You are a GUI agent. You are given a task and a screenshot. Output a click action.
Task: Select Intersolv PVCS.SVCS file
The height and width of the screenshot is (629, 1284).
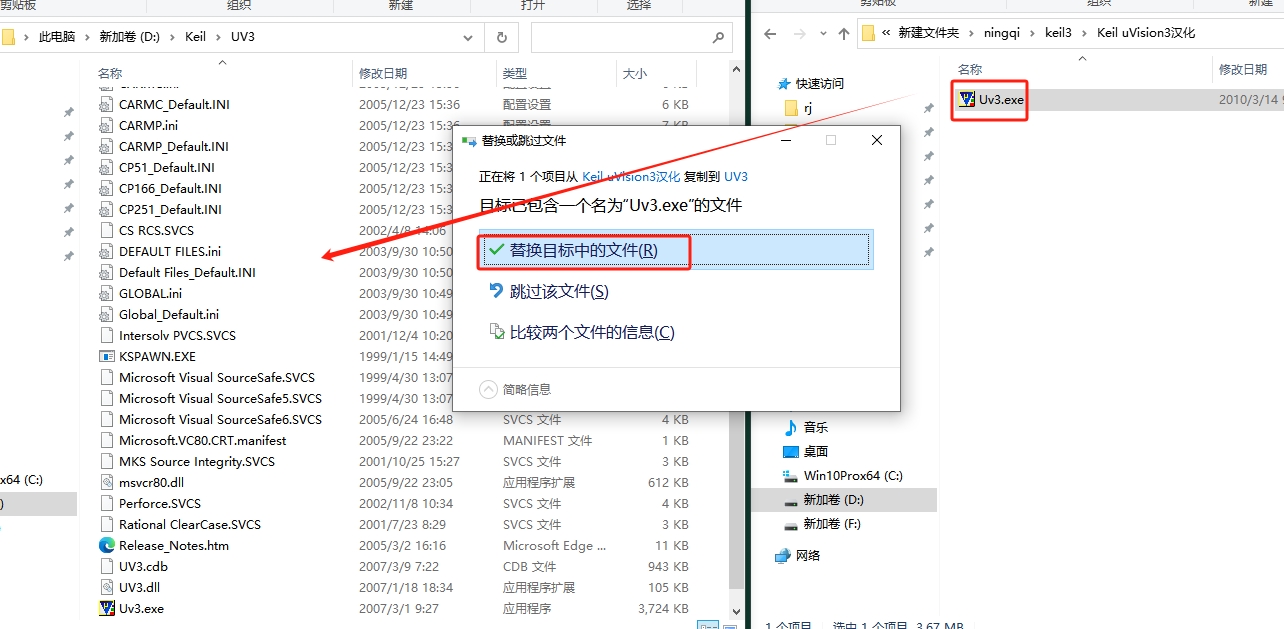pyautogui.click(x=178, y=335)
